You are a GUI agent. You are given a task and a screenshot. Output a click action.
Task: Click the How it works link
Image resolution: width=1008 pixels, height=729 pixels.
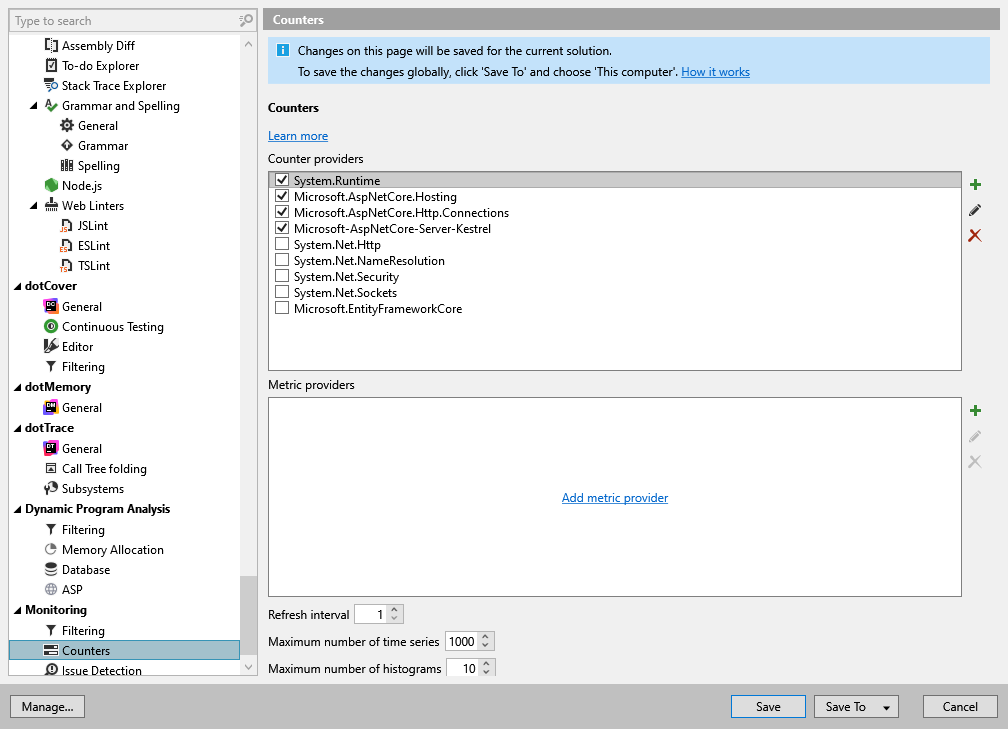(x=715, y=71)
